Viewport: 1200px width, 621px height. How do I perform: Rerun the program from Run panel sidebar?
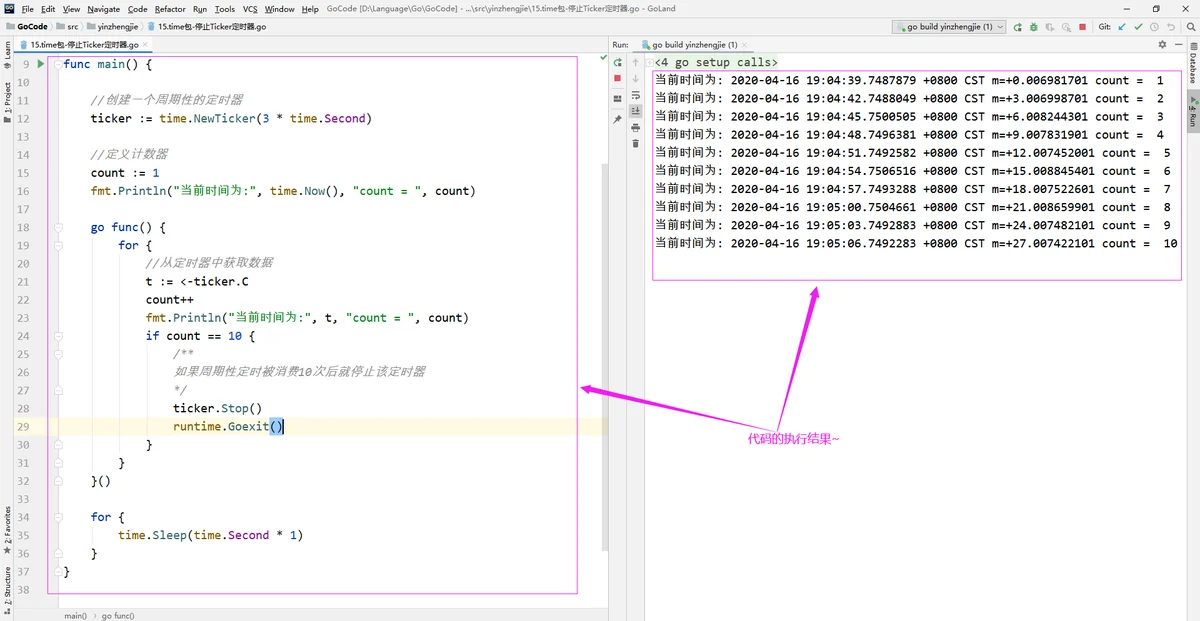tap(617, 62)
